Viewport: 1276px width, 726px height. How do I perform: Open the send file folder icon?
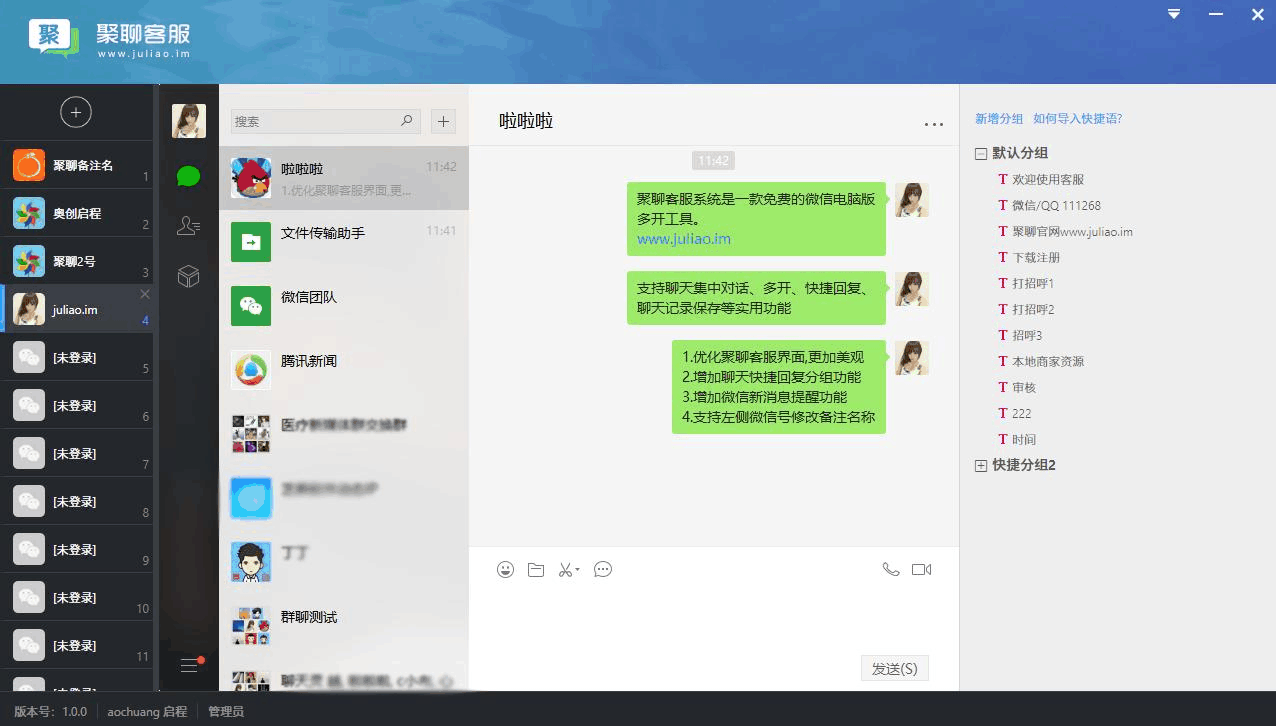(536, 570)
